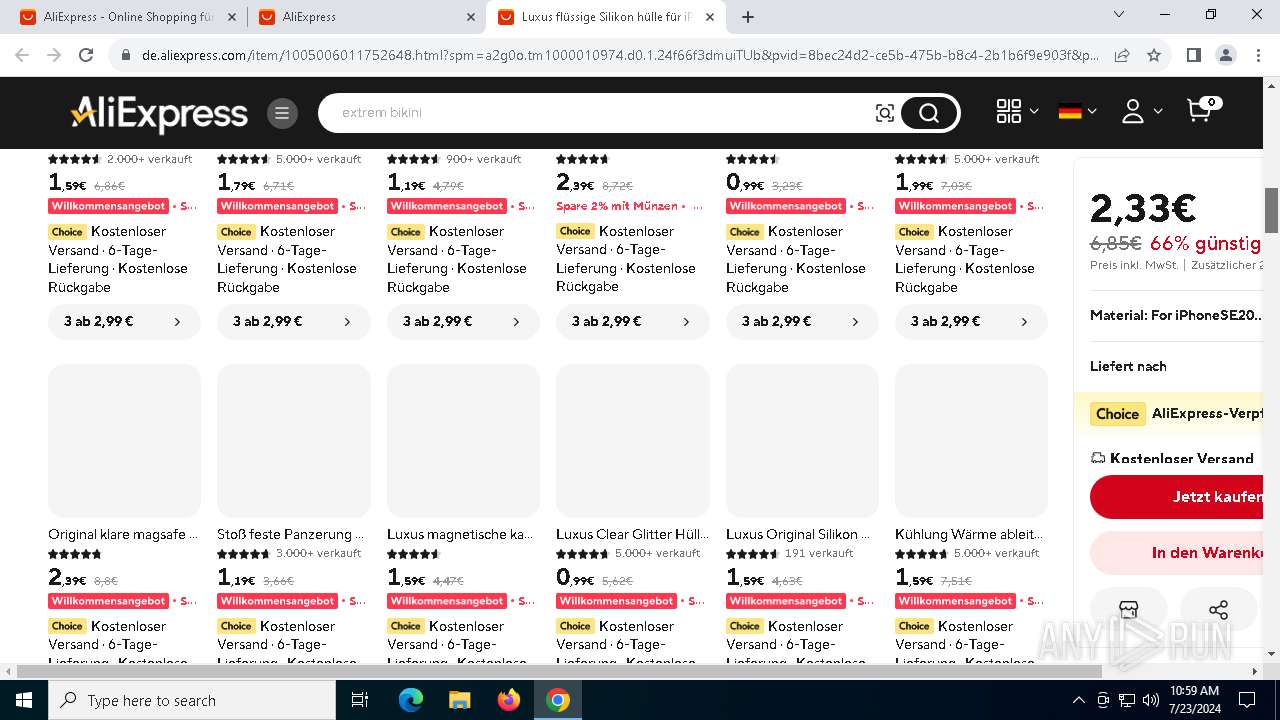Expand the first '3 ab 2,99 €' offer

click(124, 322)
